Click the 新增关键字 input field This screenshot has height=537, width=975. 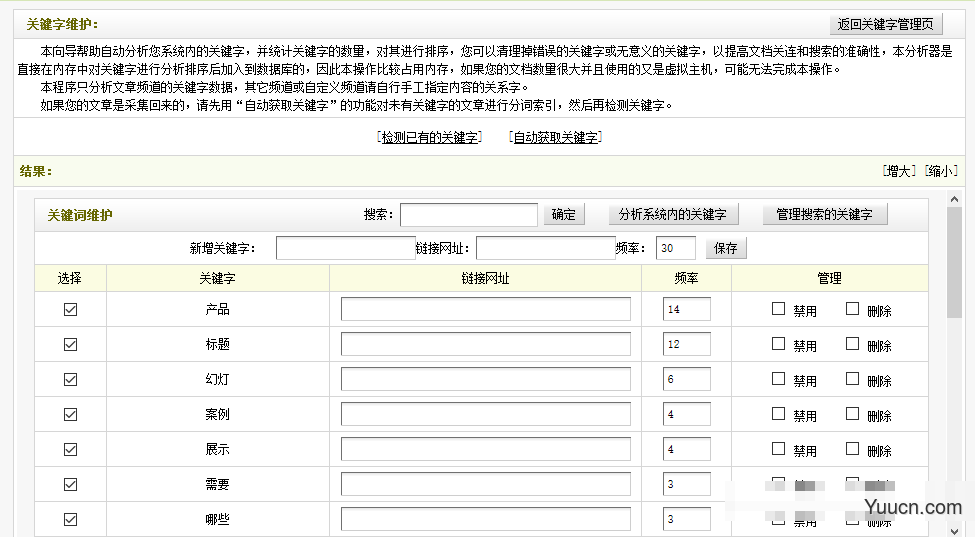click(x=345, y=248)
